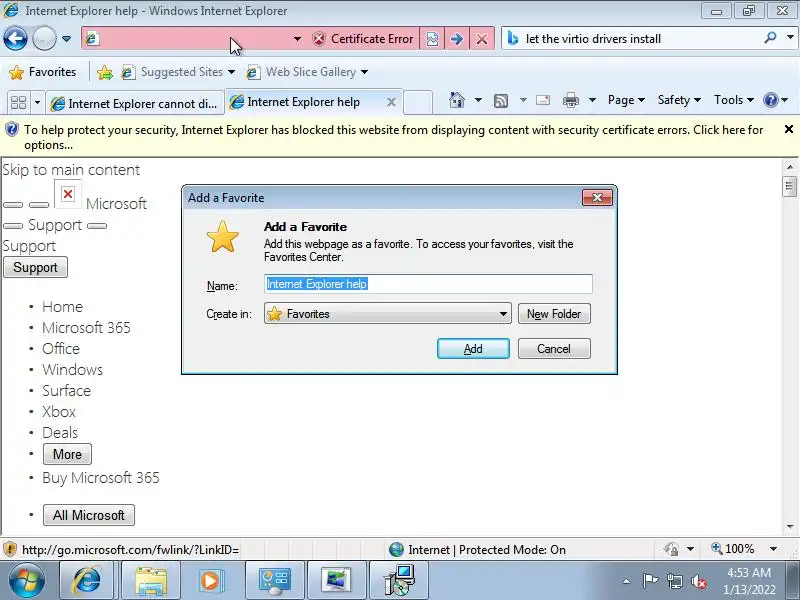
Task: Click the page scrollbar up arrow
Action: click(x=789, y=167)
